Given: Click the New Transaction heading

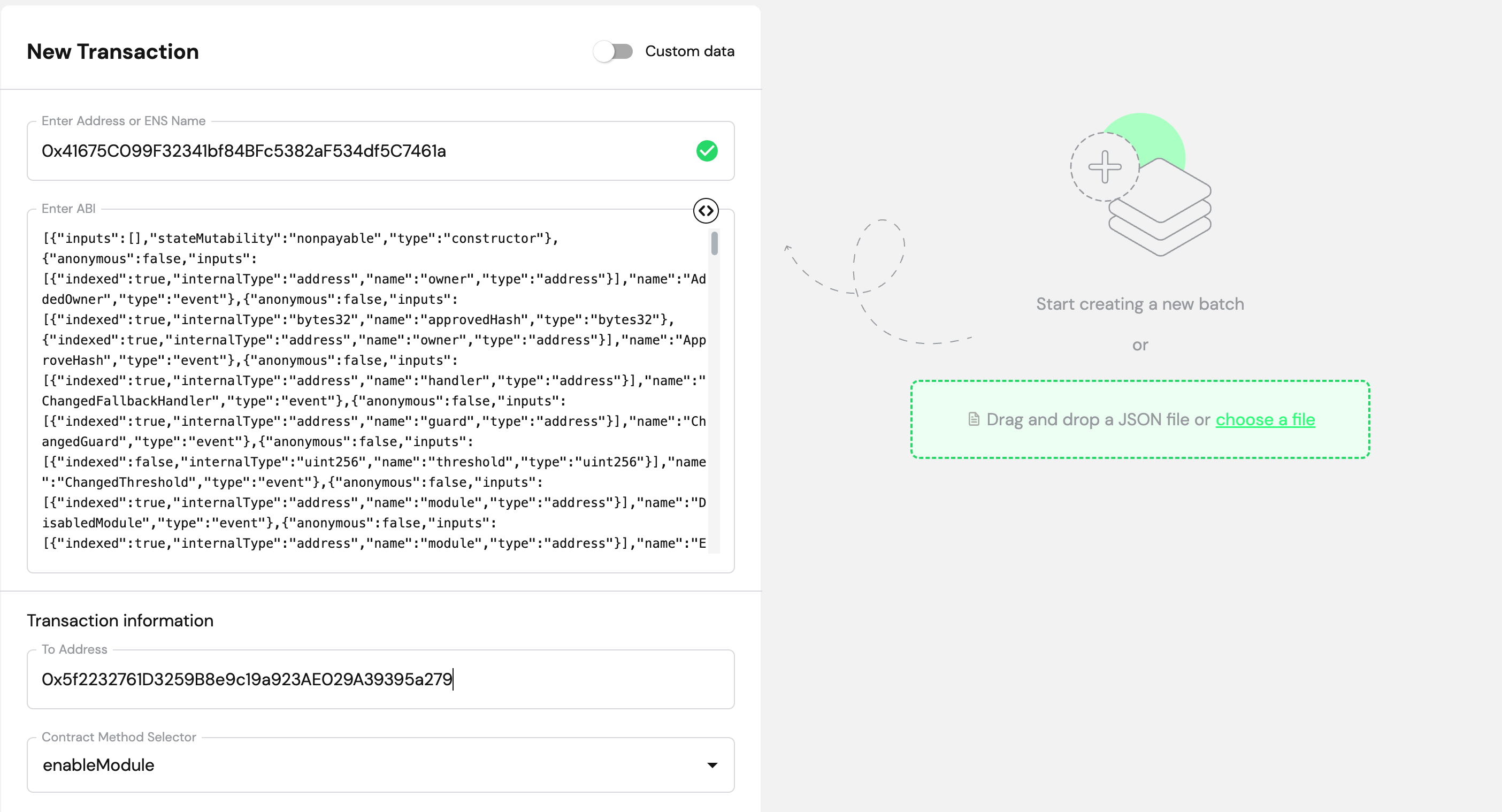Looking at the screenshot, I should [x=113, y=52].
